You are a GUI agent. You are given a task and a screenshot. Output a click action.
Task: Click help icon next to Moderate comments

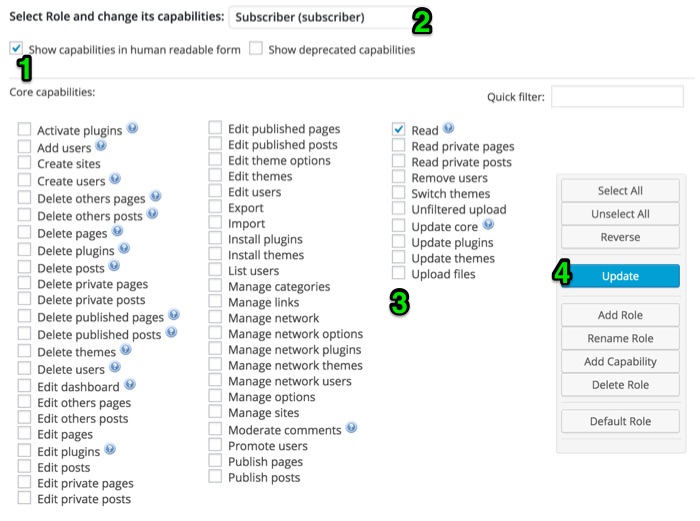[x=352, y=428]
